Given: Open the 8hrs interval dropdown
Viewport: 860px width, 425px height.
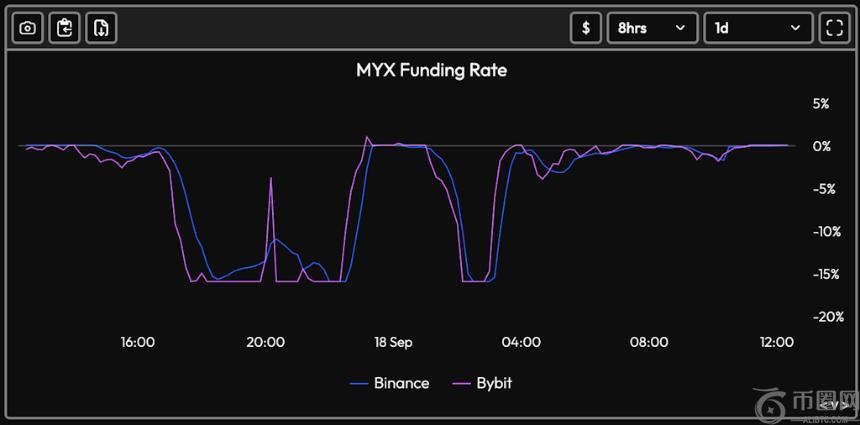Looking at the screenshot, I should click(653, 28).
